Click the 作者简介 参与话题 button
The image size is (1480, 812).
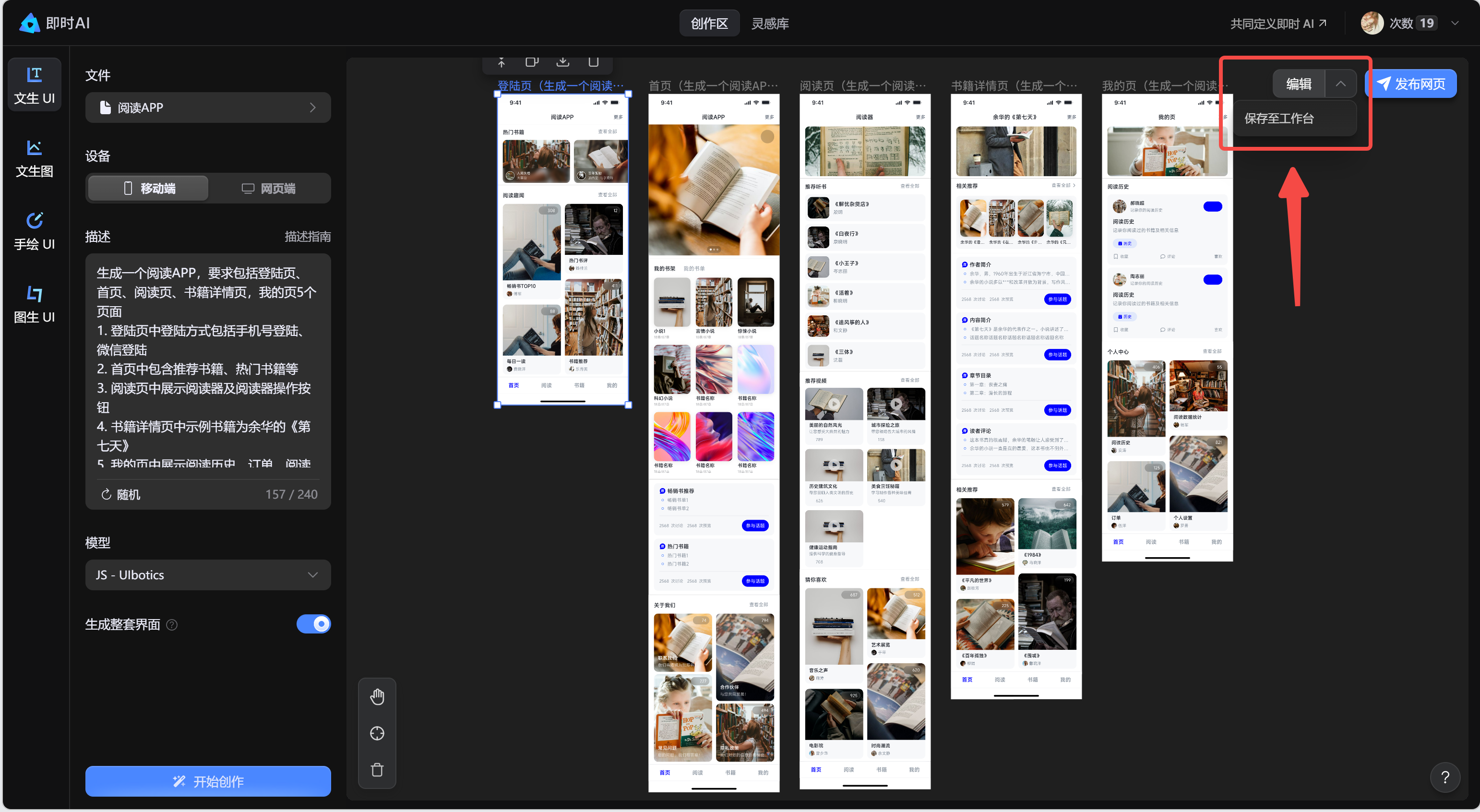(1057, 299)
